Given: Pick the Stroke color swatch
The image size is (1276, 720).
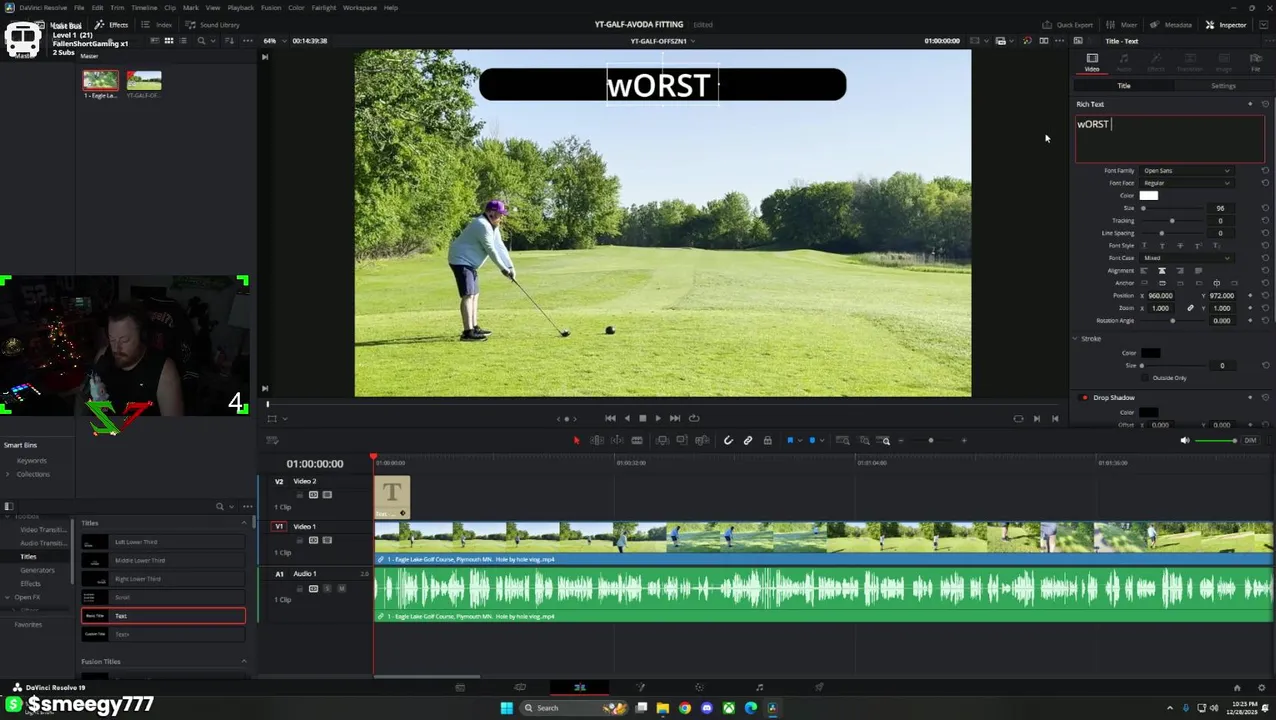Looking at the screenshot, I should pos(1151,353).
